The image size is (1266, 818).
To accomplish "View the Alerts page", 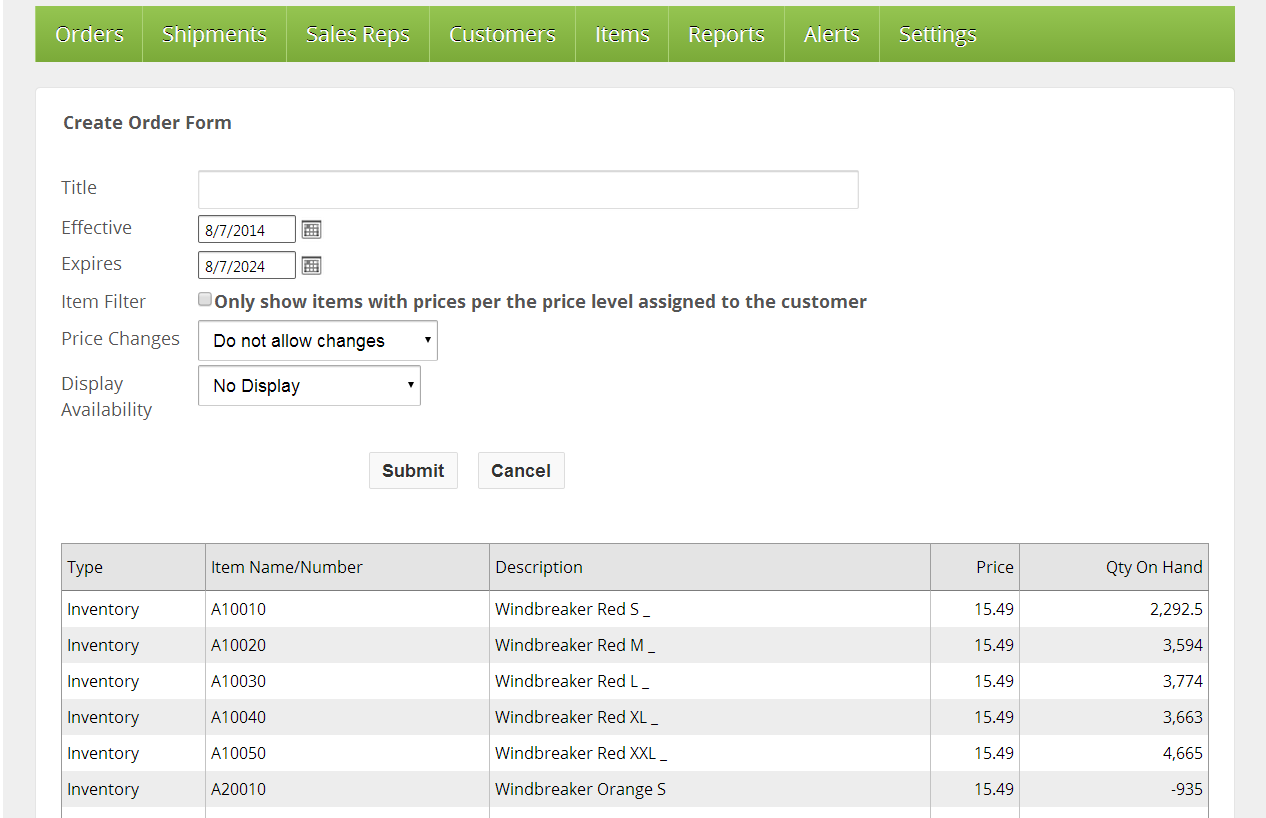I will pyautogui.click(x=831, y=34).
